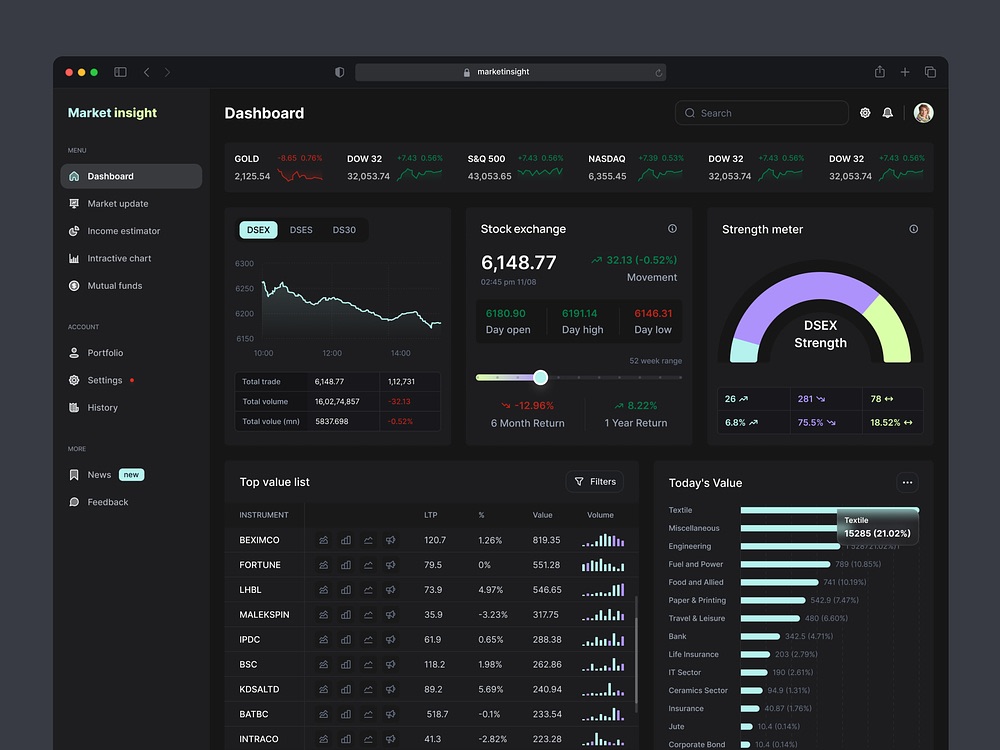Select the LHBL instrument name
1000x750 pixels.
250,590
